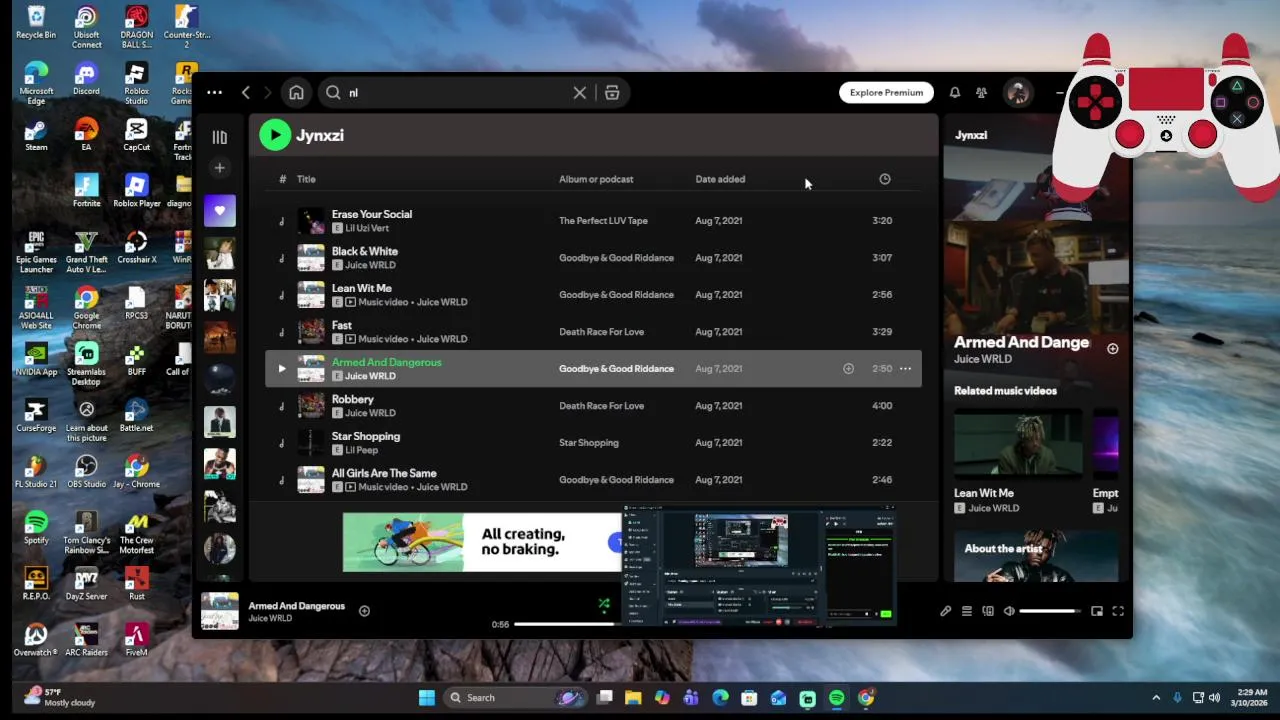Click the Title column header

306,179
